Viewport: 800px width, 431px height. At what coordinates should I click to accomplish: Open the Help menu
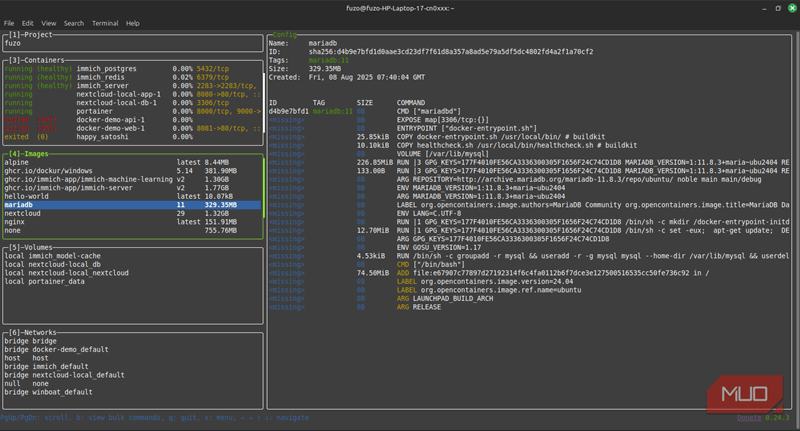point(133,23)
